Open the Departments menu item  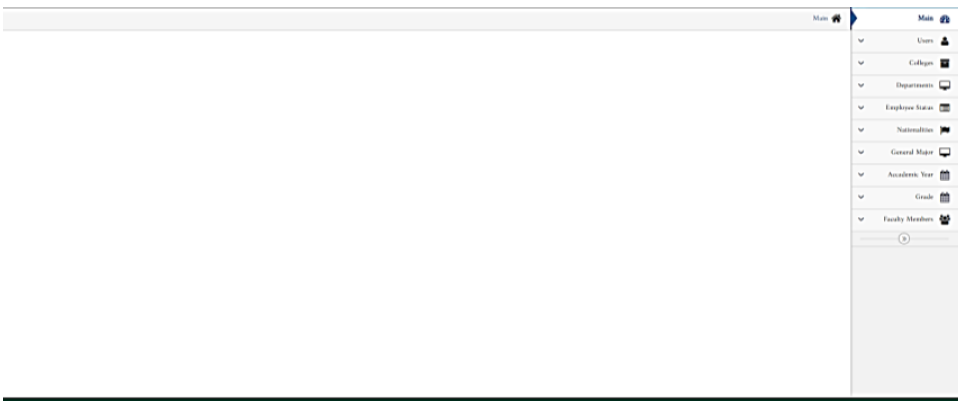[905, 86]
